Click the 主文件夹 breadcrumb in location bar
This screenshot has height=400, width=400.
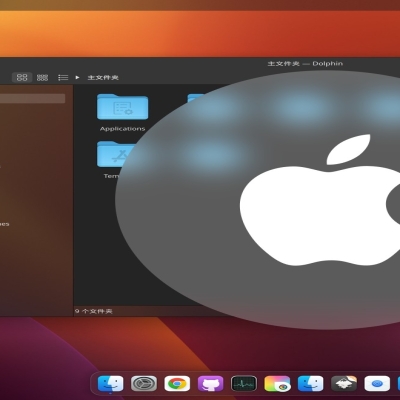[x=103, y=77]
